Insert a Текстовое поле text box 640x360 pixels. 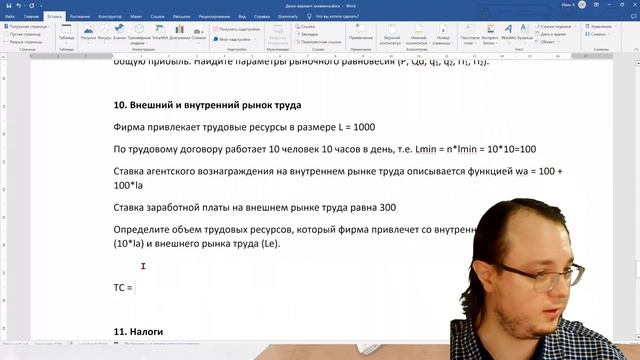coord(470,34)
